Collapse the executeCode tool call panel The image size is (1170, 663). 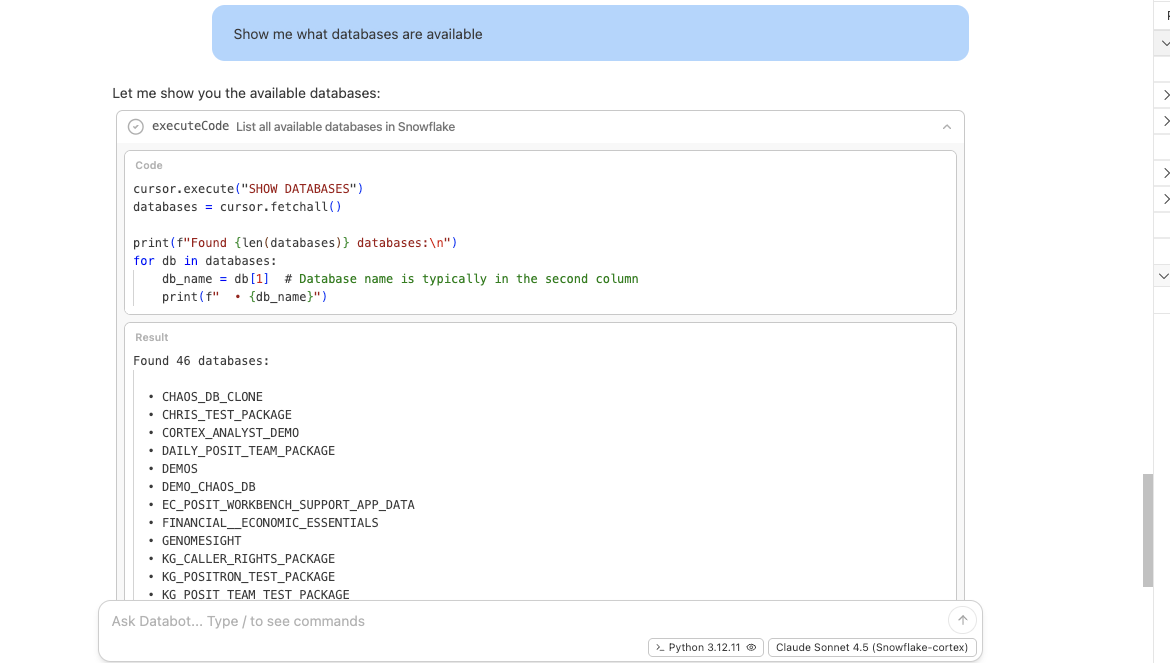(x=946, y=127)
